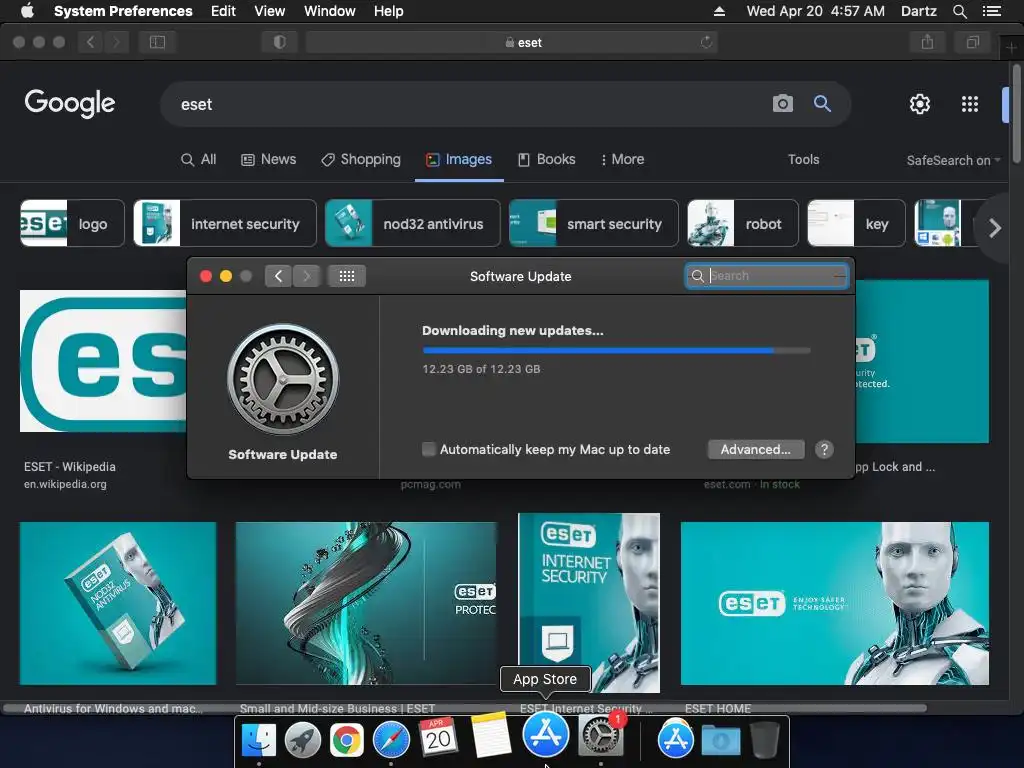1024x768 pixels.
Task: Select the internet security suggestion chip
Action: point(225,223)
